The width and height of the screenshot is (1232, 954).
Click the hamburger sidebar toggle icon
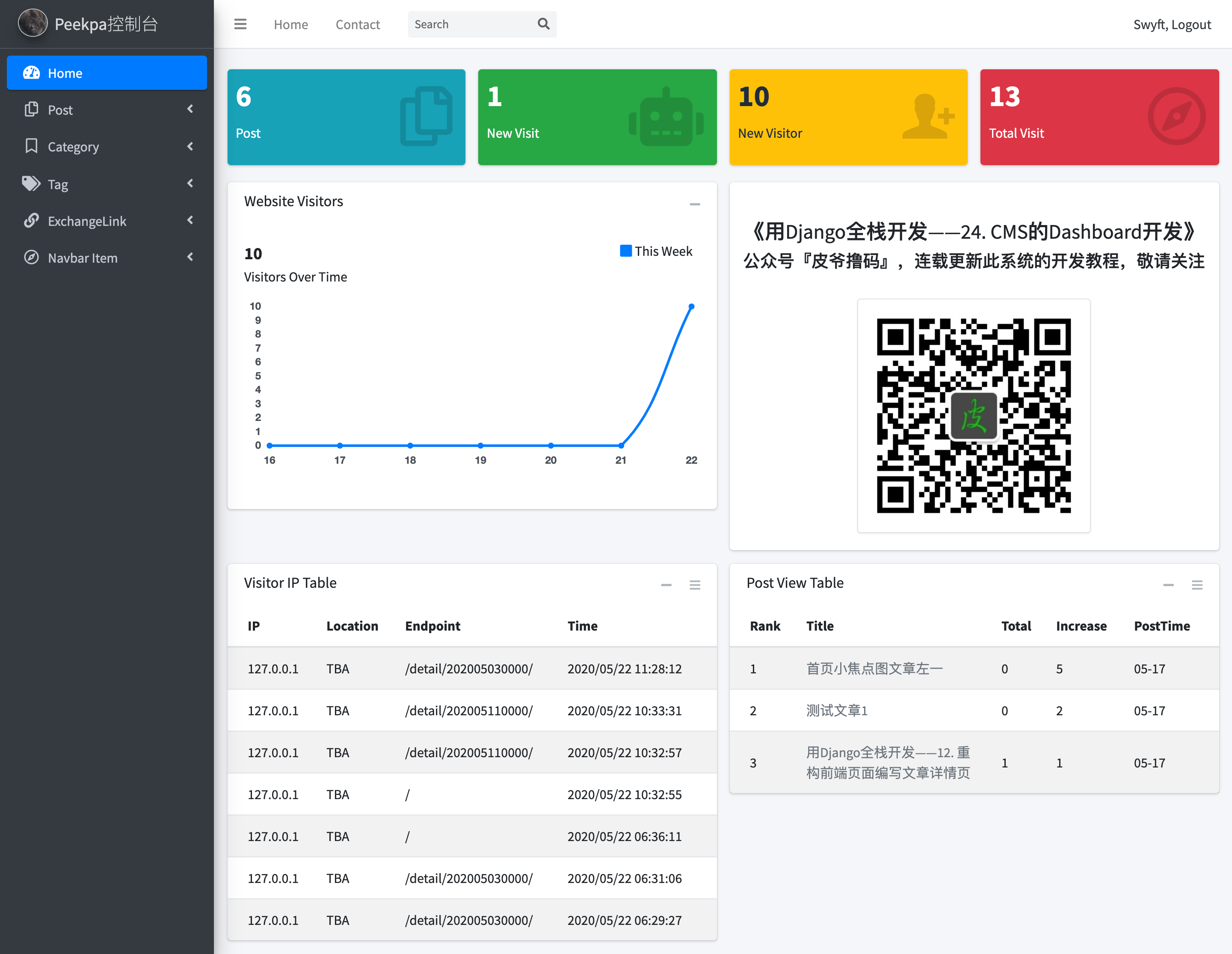(240, 24)
